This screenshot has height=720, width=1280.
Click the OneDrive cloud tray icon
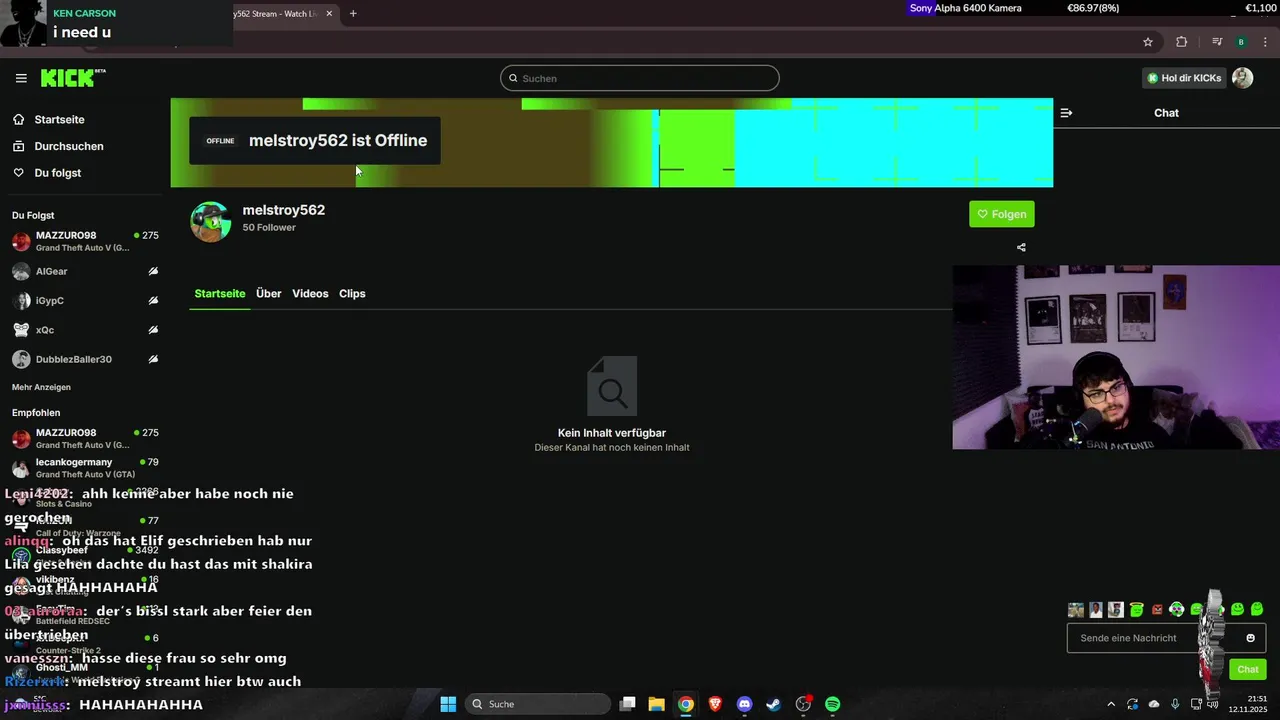pos(1154,704)
